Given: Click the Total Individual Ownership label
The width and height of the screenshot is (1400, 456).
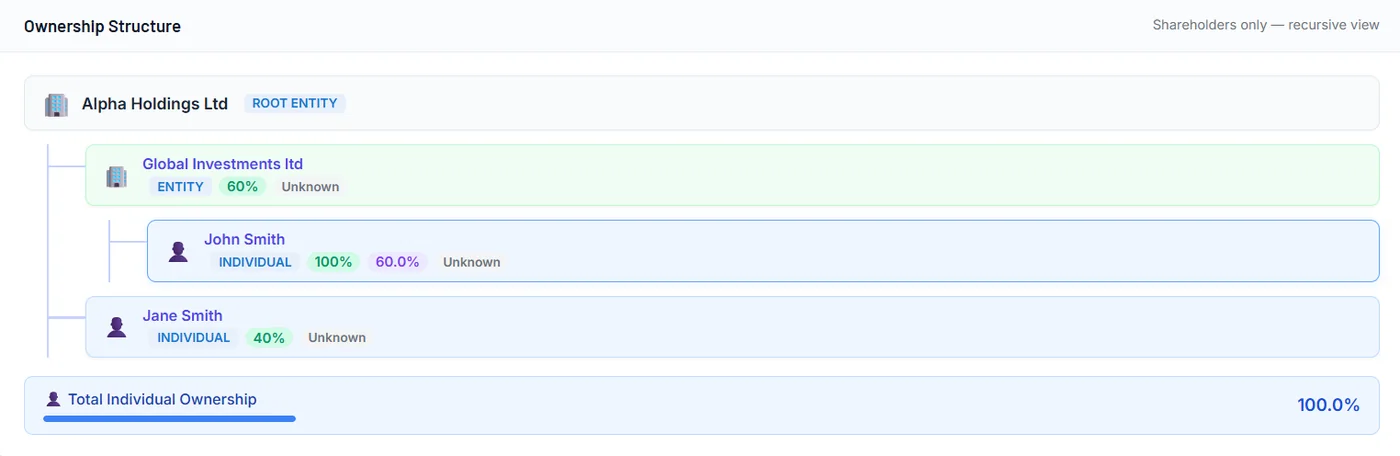Looking at the screenshot, I should [x=162, y=400].
